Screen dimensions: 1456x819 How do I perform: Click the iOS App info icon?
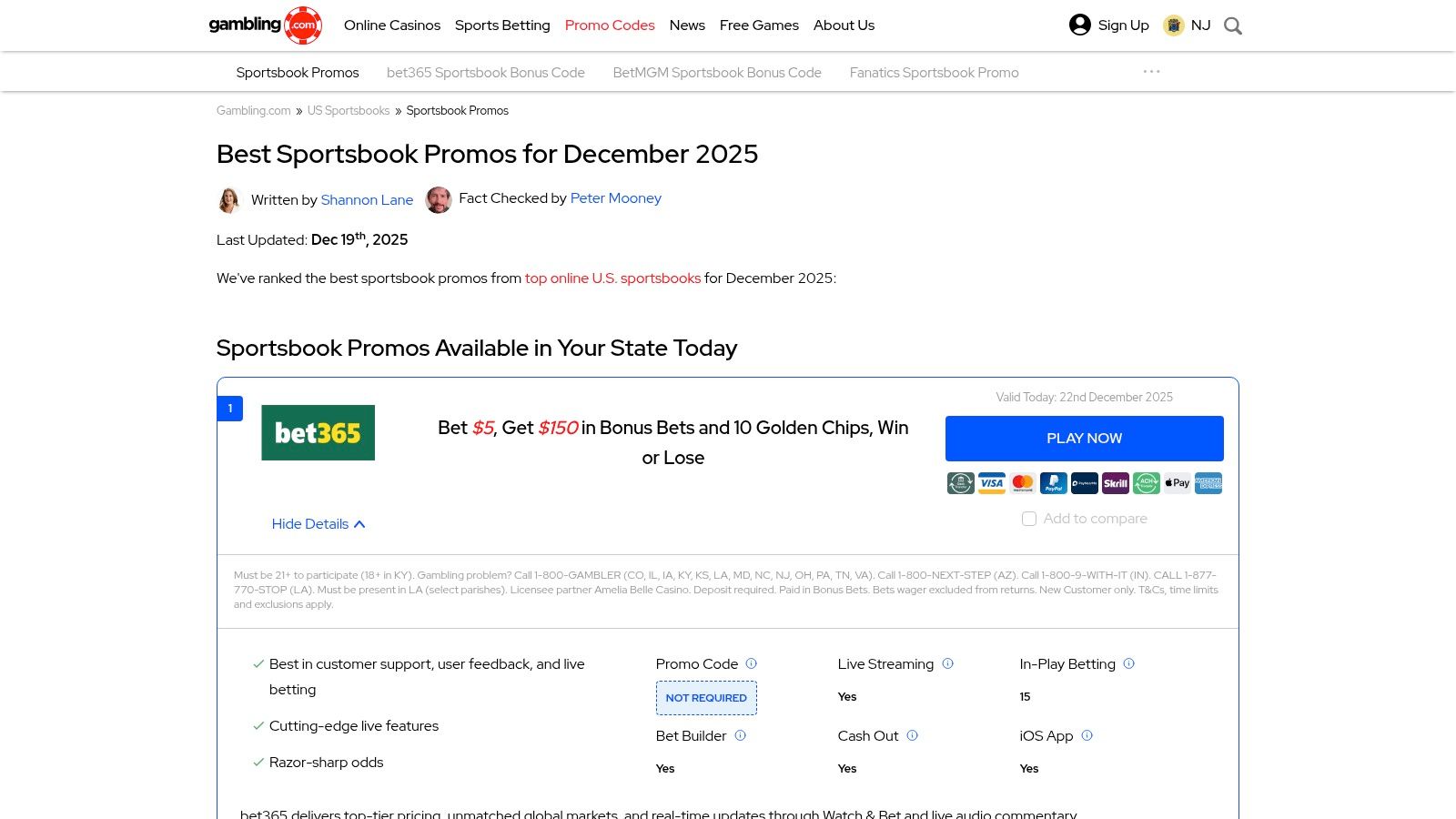tap(1087, 735)
